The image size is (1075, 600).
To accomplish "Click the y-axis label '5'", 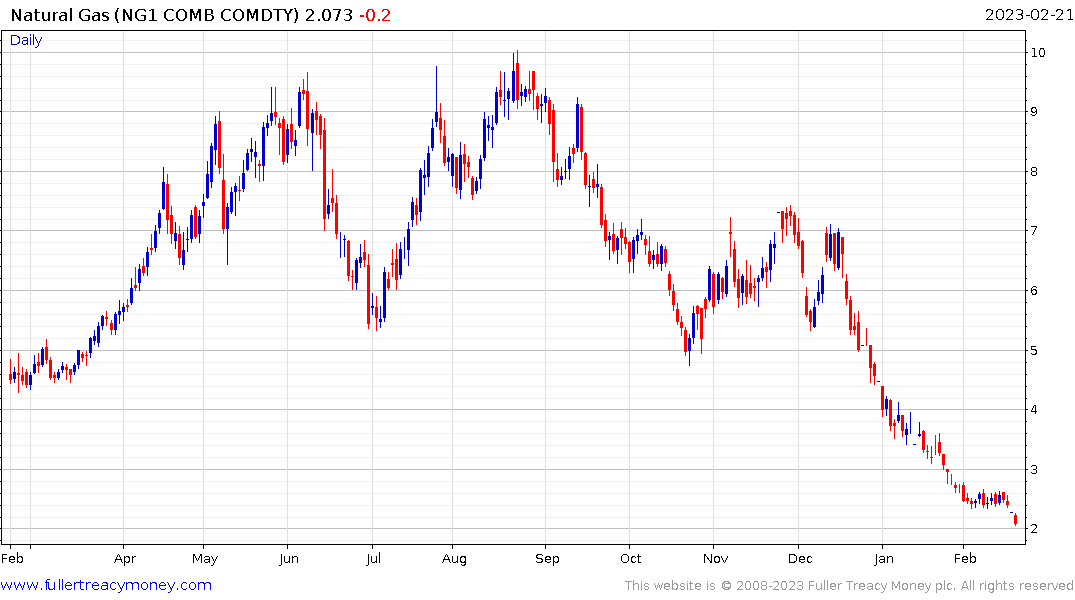I will 1034,350.
